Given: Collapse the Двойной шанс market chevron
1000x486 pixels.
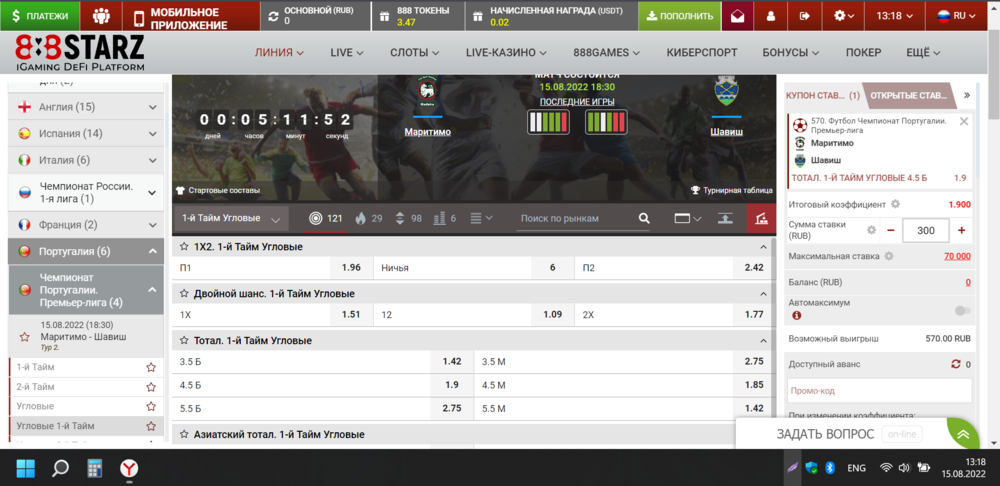Looking at the screenshot, I should (763, 293).
